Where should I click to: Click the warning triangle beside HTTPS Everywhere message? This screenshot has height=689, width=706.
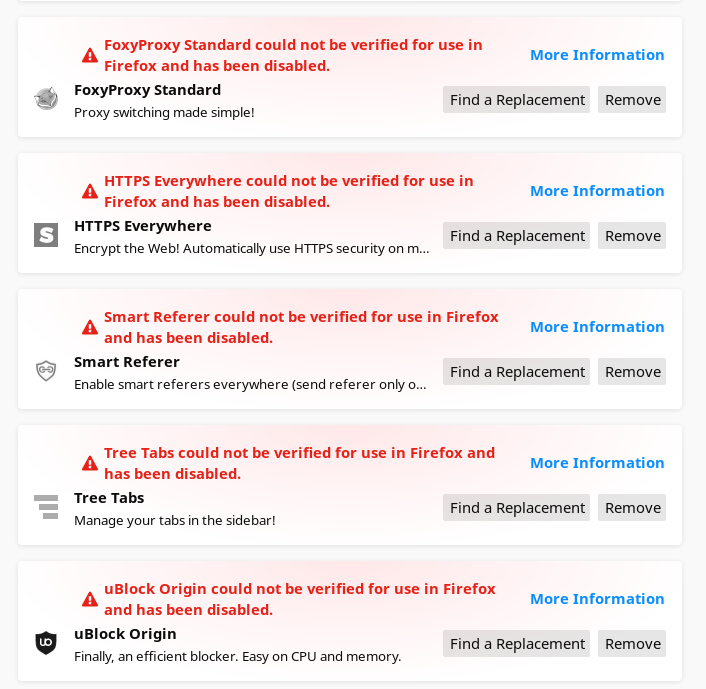[90, 191]
